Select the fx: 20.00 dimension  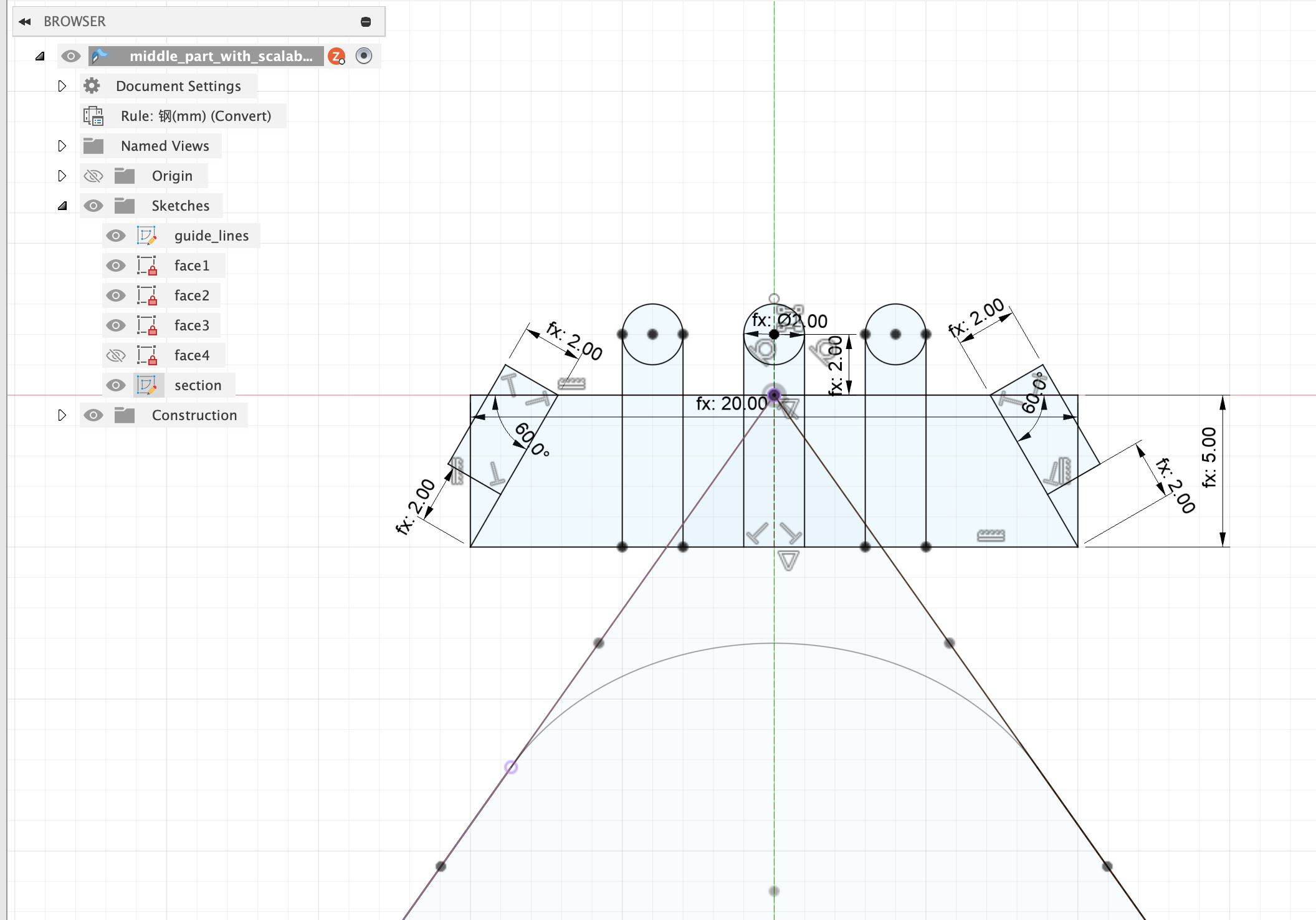pos(732,404)
